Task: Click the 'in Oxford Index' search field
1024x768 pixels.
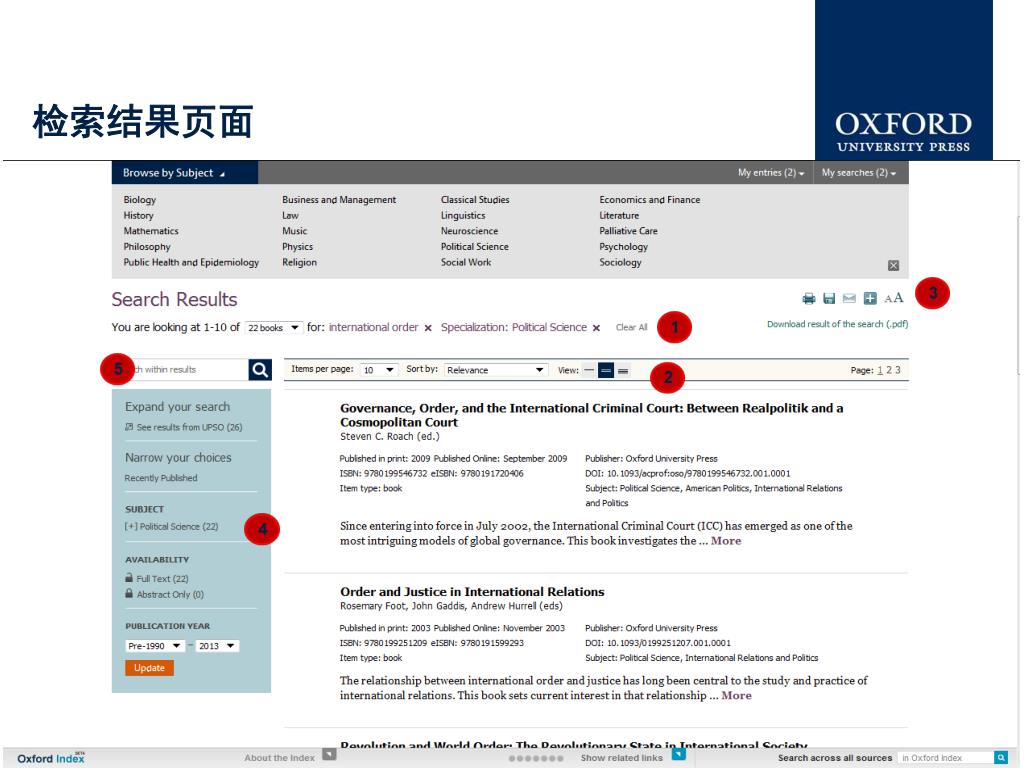Action: [946, 758]
